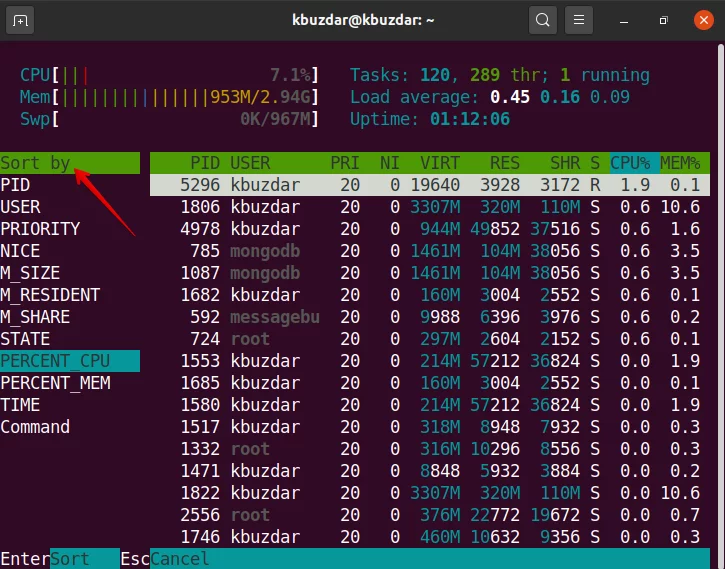Click the Swp usage meter bar
The image size is (725, 569).
(169, 119)
